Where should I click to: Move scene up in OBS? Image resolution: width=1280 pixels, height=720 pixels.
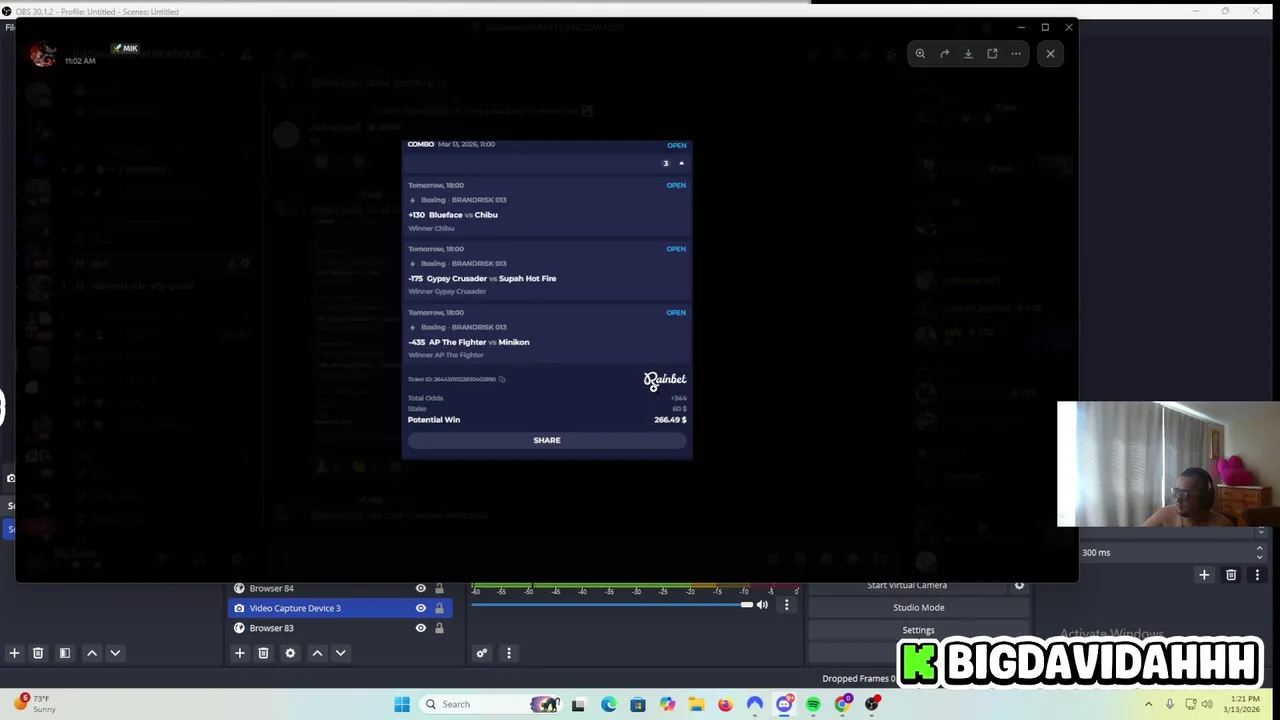point(92,653)
